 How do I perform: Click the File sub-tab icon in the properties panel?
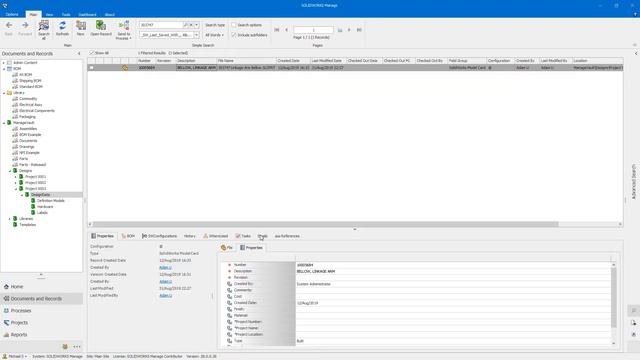[223, 247]
